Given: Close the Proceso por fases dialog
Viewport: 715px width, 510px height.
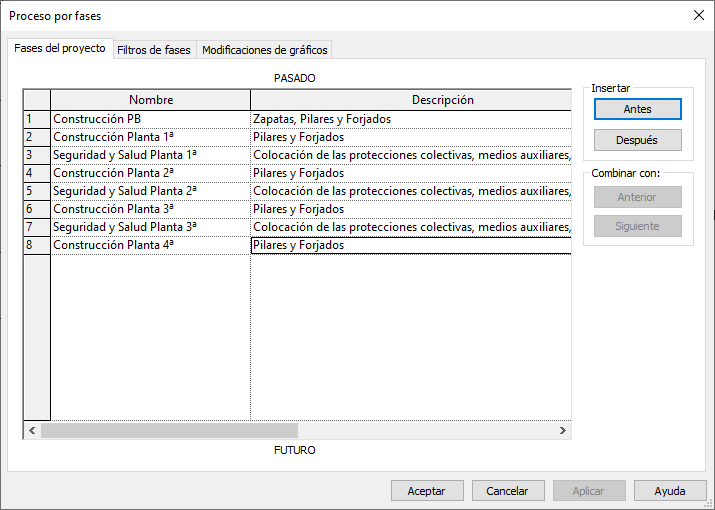Looking at the screenshot, I should [x=697, y=15].
